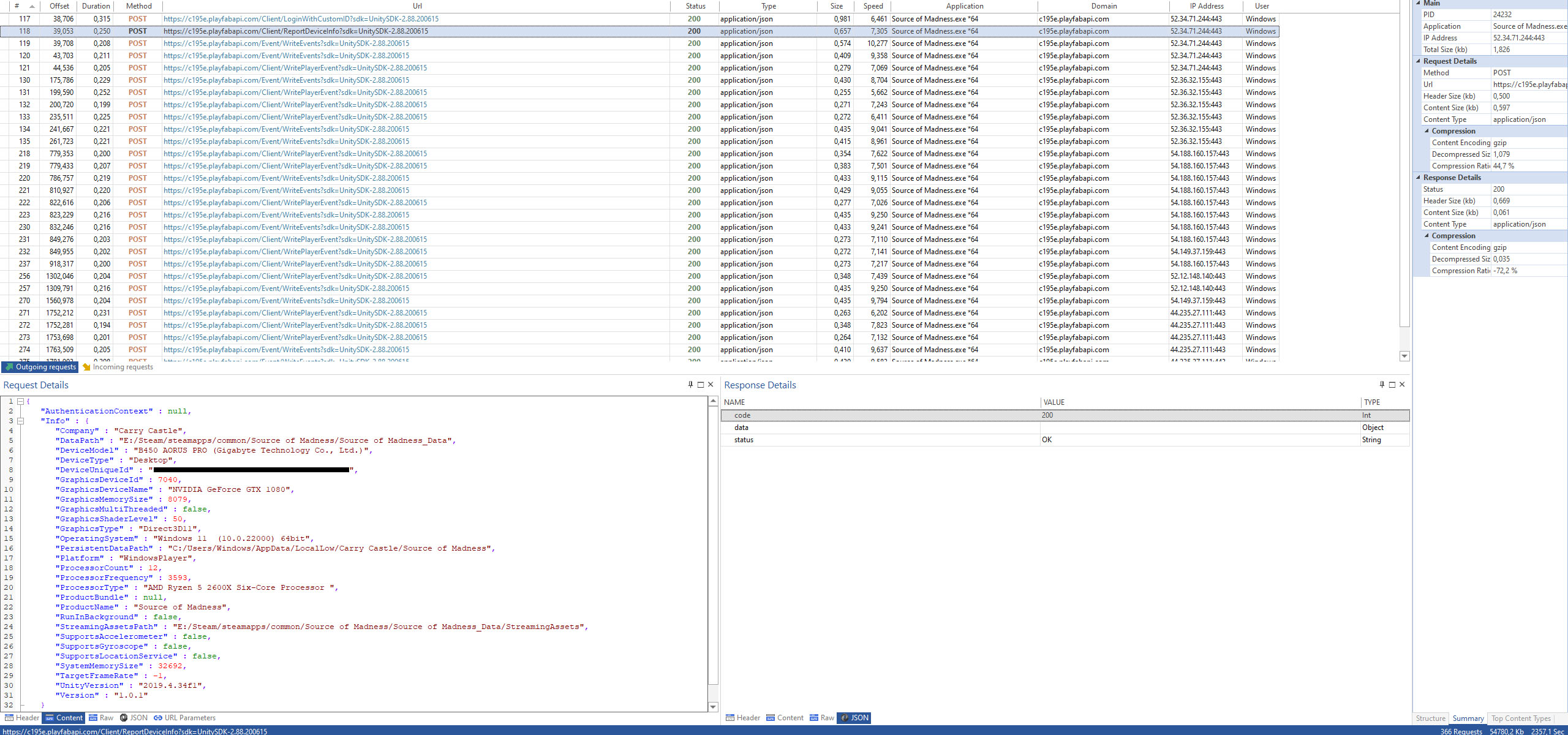
Task: Select the data row in response JSON
Action: pos(742,428)
